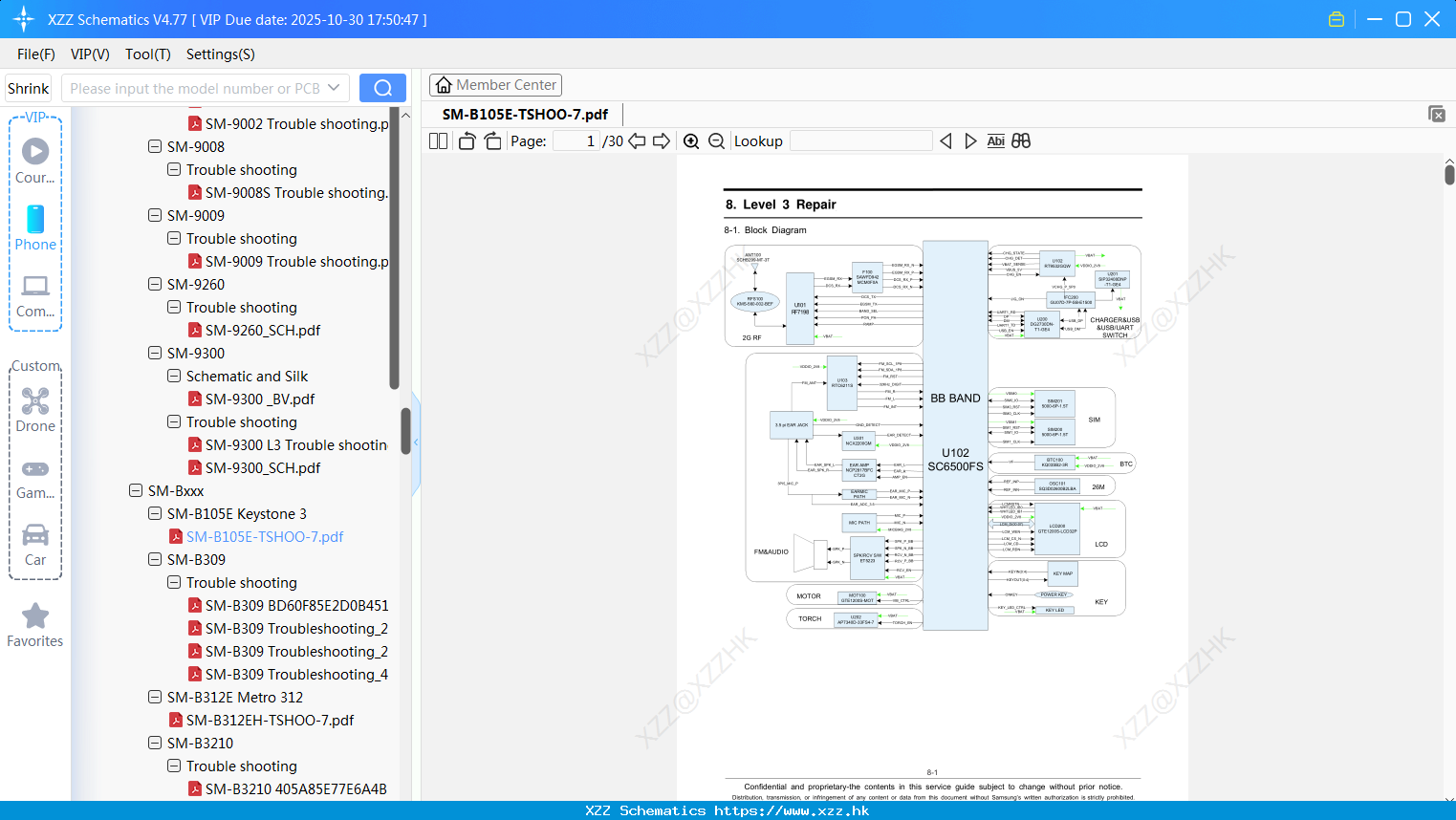This screenshot has height=820, width=1456.
Task: Select the Game console category icon
Action: [x=35, y=478]
